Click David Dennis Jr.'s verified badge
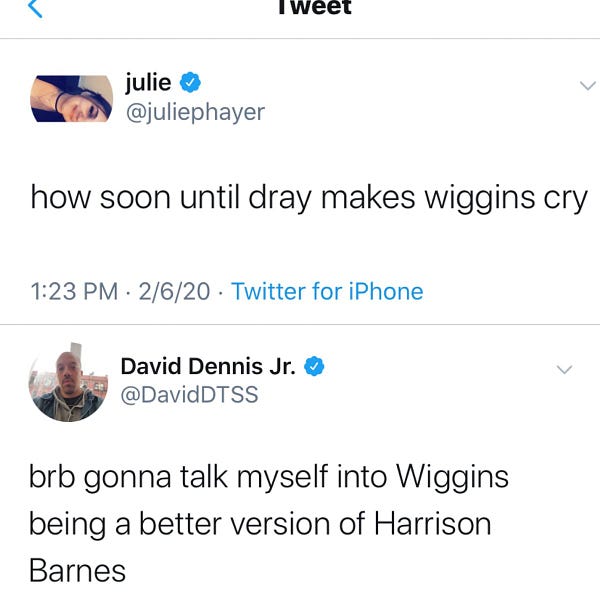Screen dimensions: 600x600 click(x=314, y=366)
